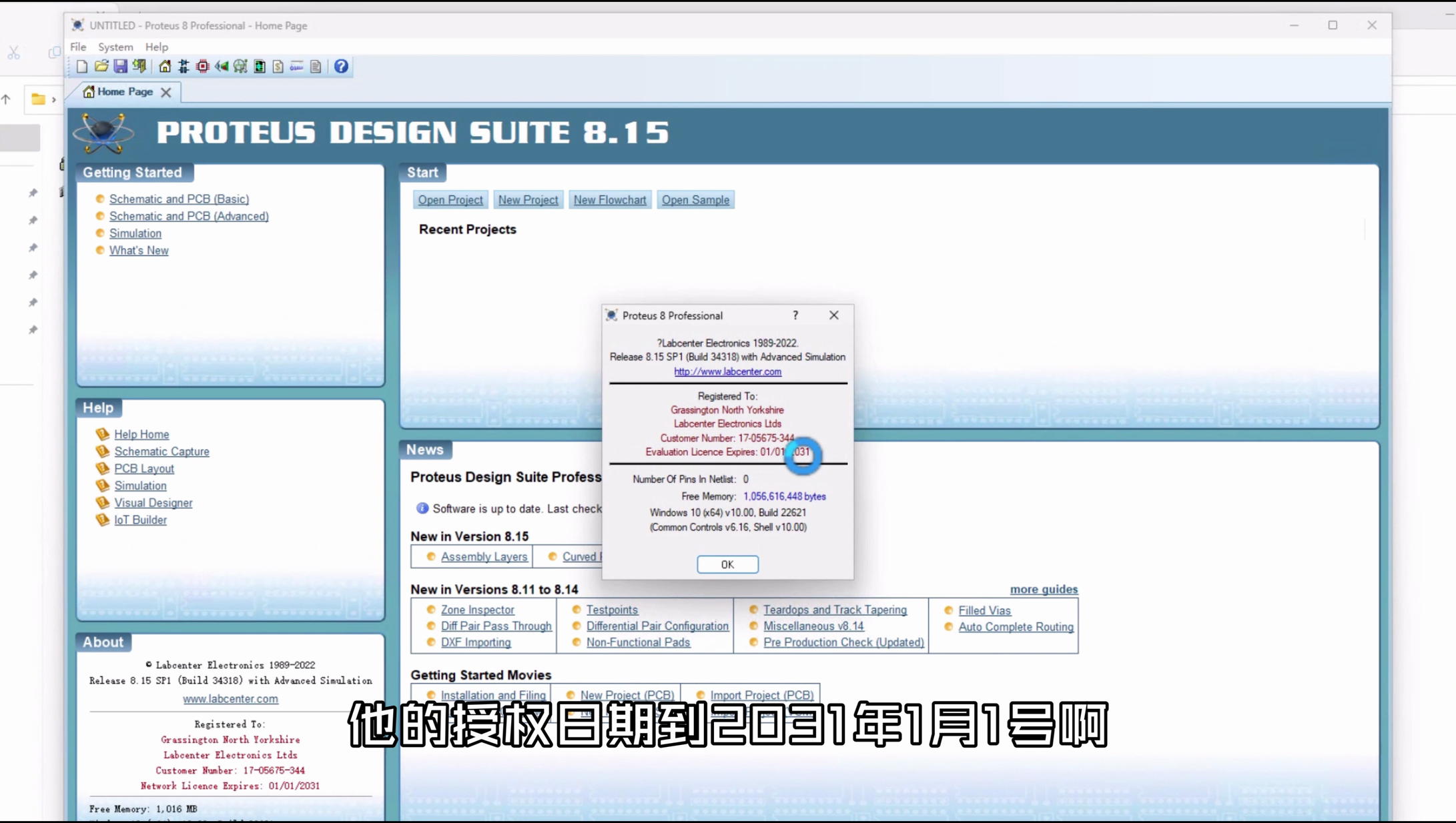
Task: Open Schematic and PCB (Basic) tutorial
Action: 179,199
